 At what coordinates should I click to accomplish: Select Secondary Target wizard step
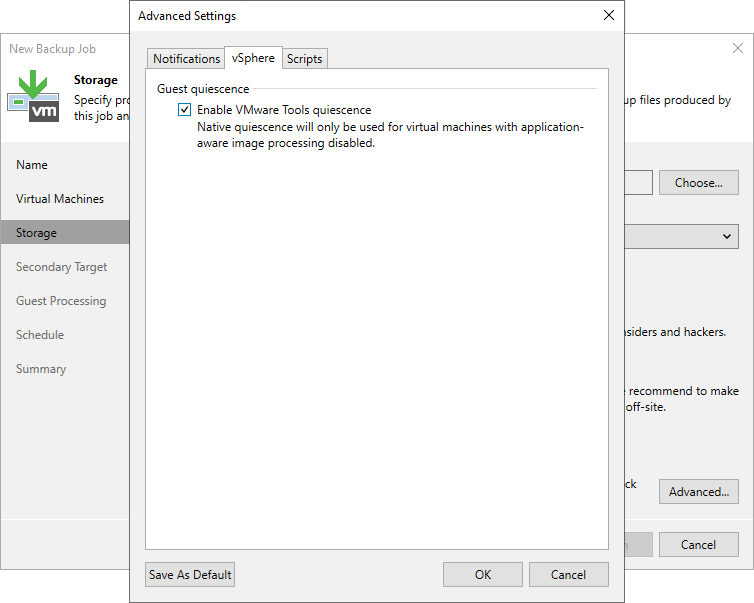(62, 267)
